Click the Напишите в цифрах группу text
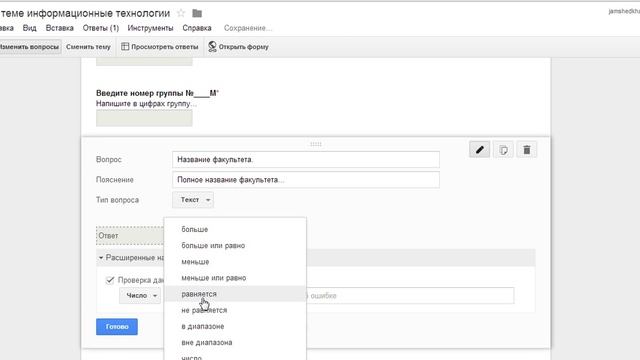640x360 pixels. 146,104
